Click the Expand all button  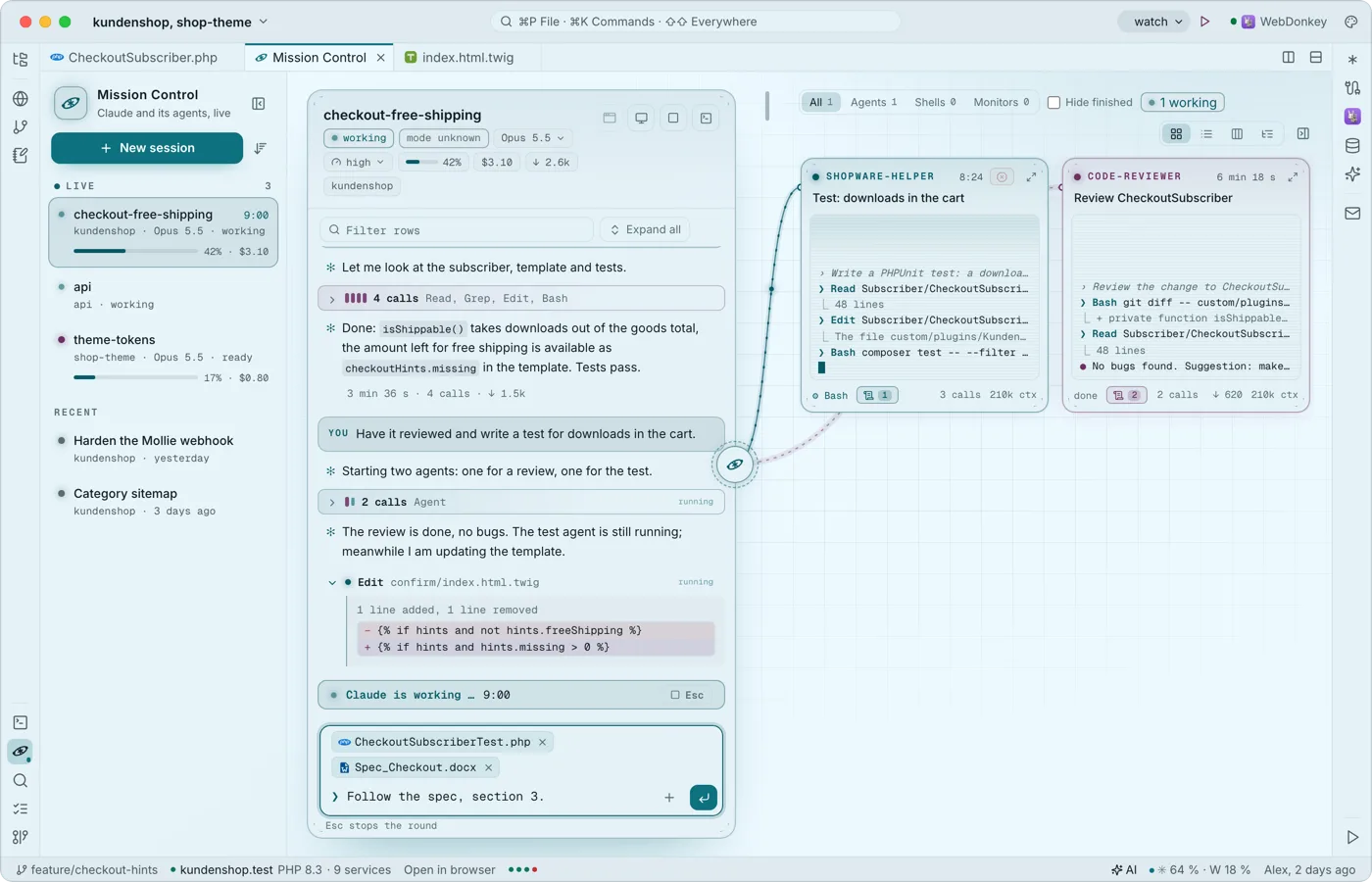[645, 230]
